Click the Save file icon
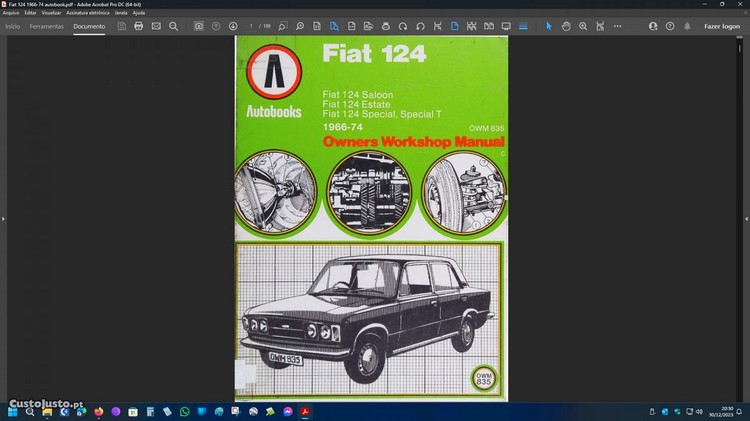 click(121, 26)
